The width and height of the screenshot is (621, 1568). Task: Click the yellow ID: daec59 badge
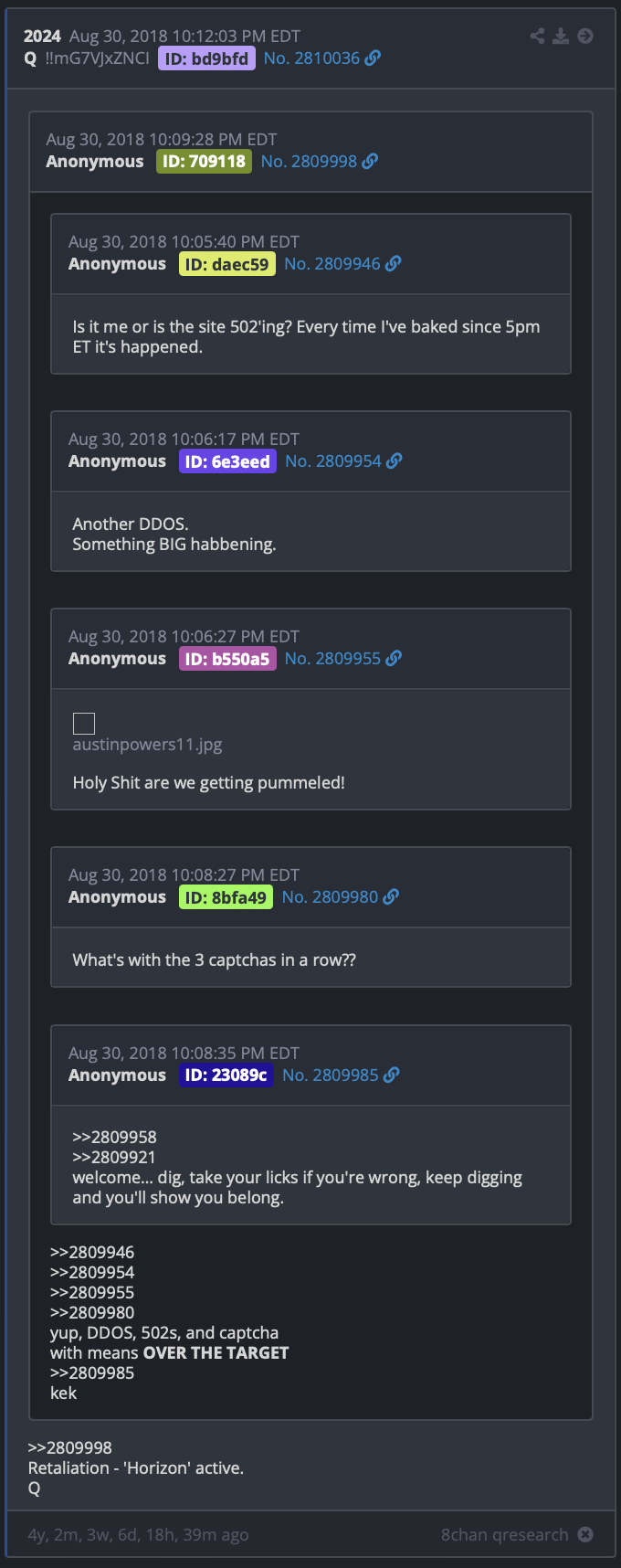click(x=226, y=264)
